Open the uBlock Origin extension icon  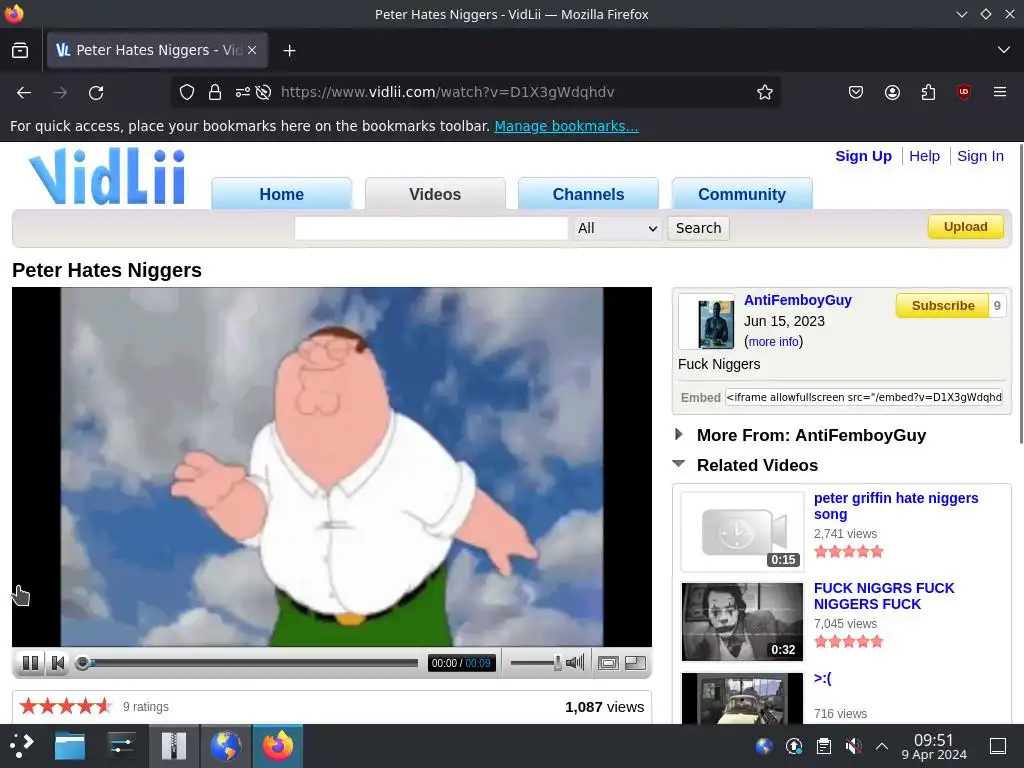click(x=963, y=93)
